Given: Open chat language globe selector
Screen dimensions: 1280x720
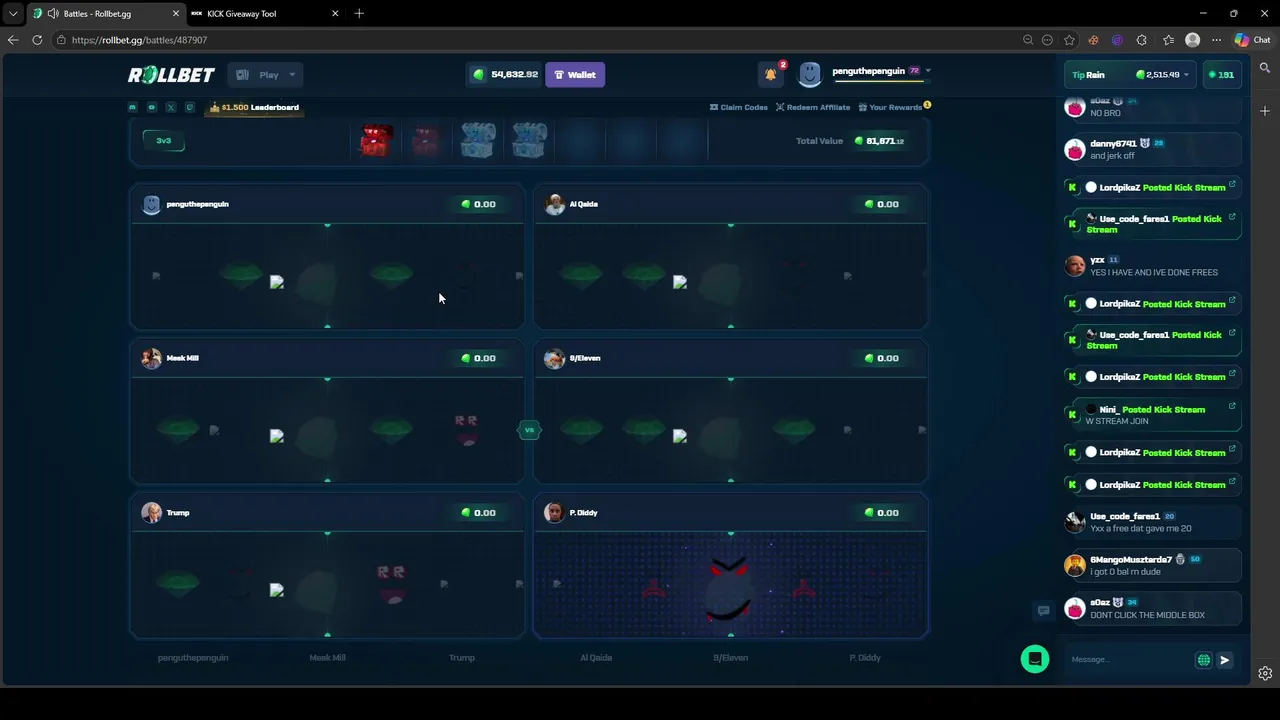Looking at the screenshot, I should 1204,660.
